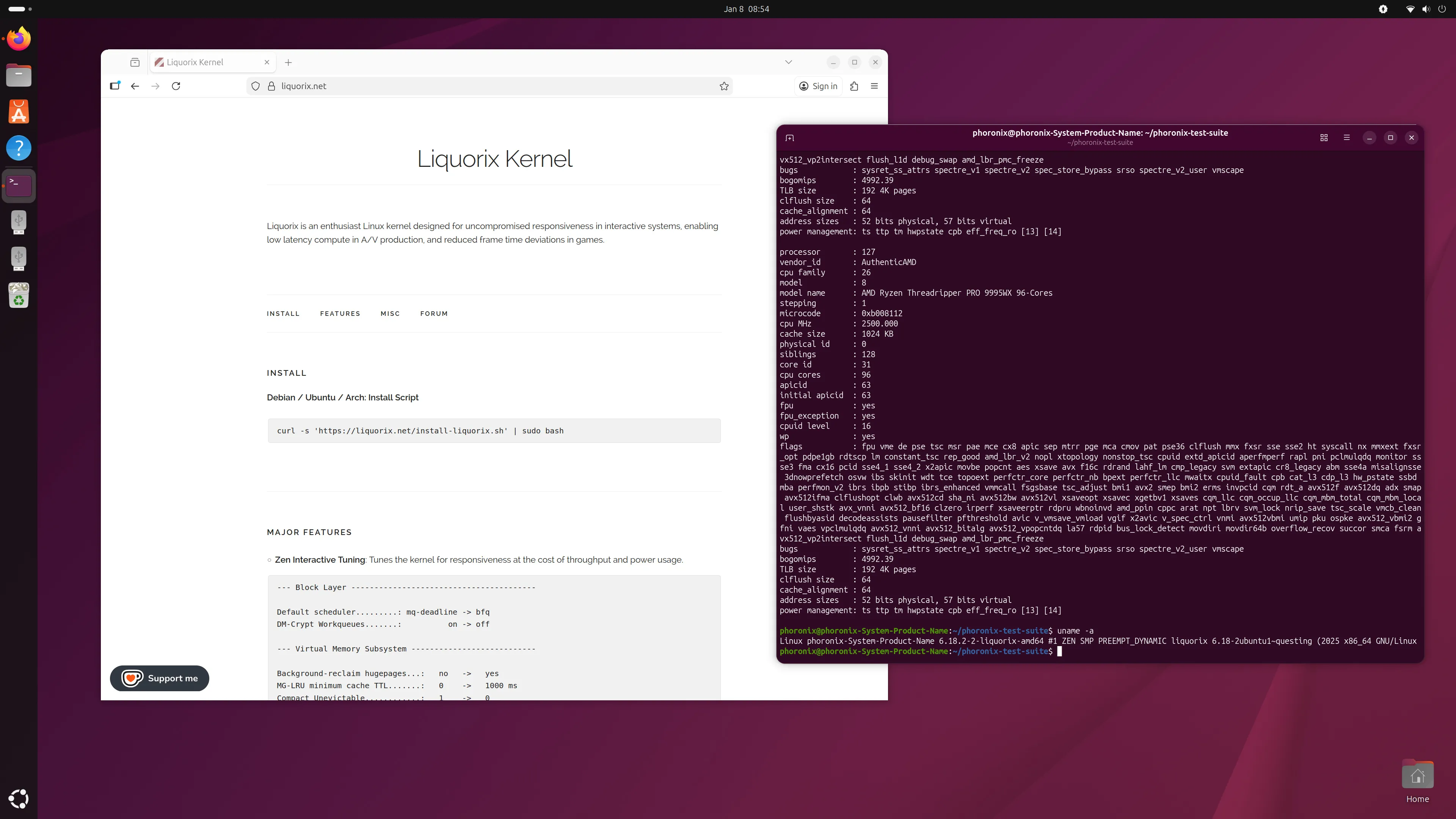Open the Firefox extensions puzzle icon
Image resolution: width=1456 pixels, height=819 pixels.
pos(854,86)
